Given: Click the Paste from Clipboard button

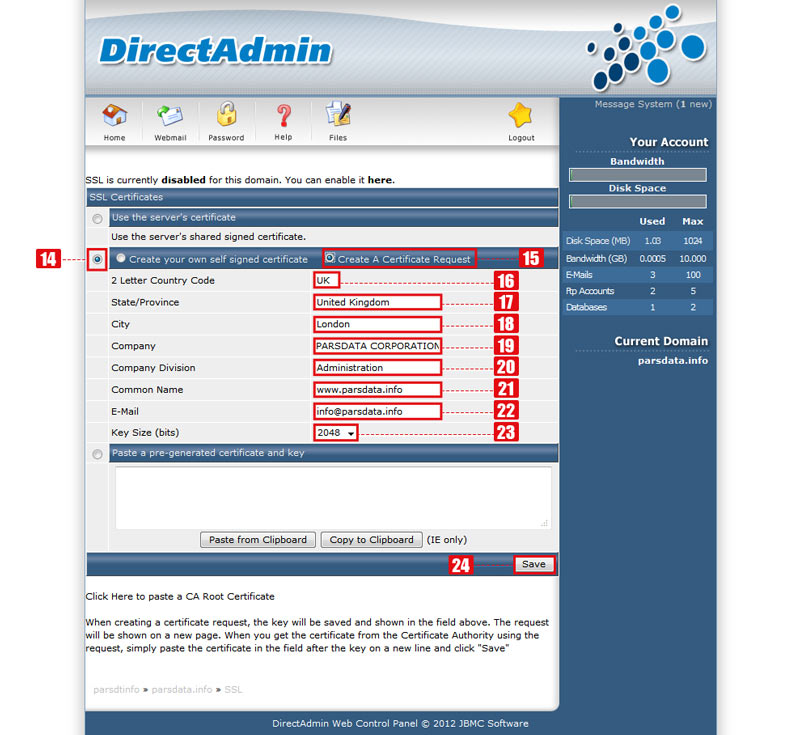Looking at the screenshot, I should click(258, 540).
